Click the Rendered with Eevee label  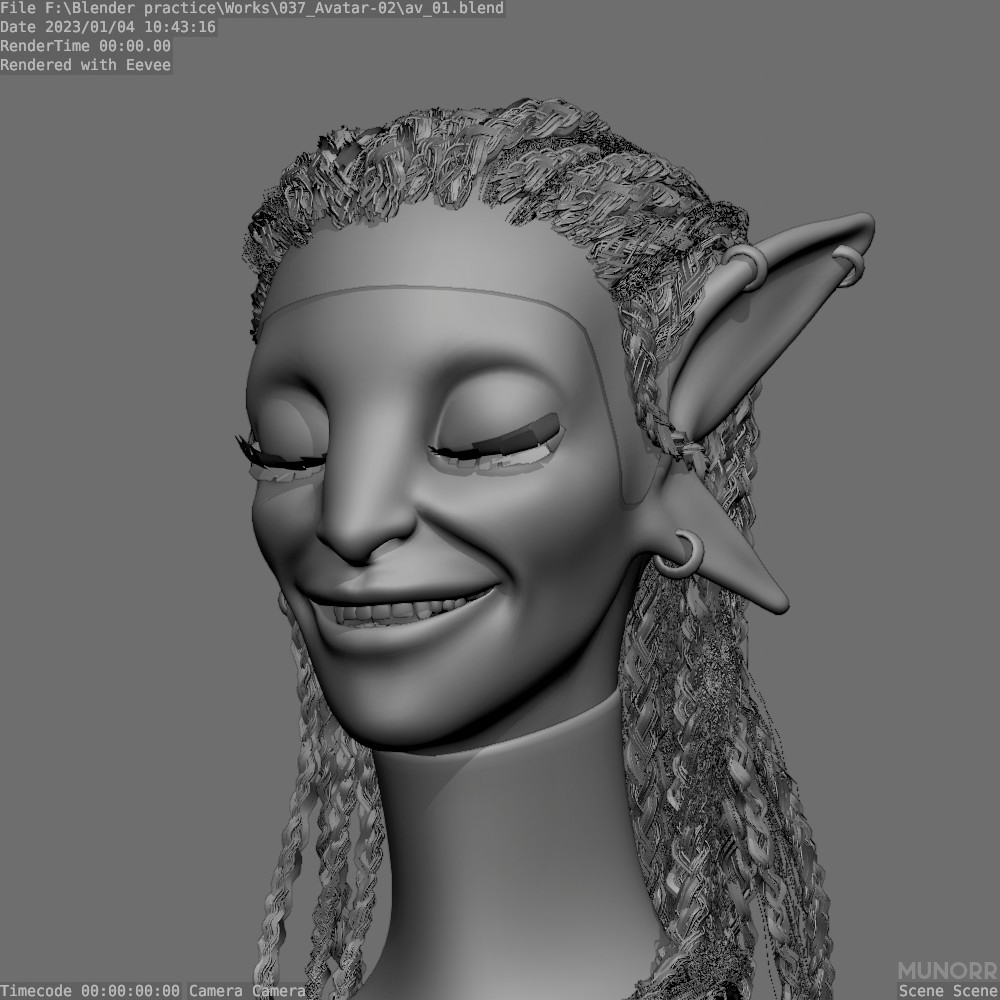[x=86, y=65]
